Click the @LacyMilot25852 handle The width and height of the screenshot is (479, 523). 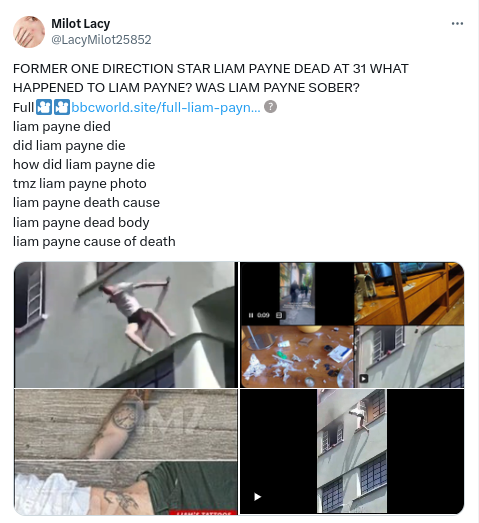point(101,40)
